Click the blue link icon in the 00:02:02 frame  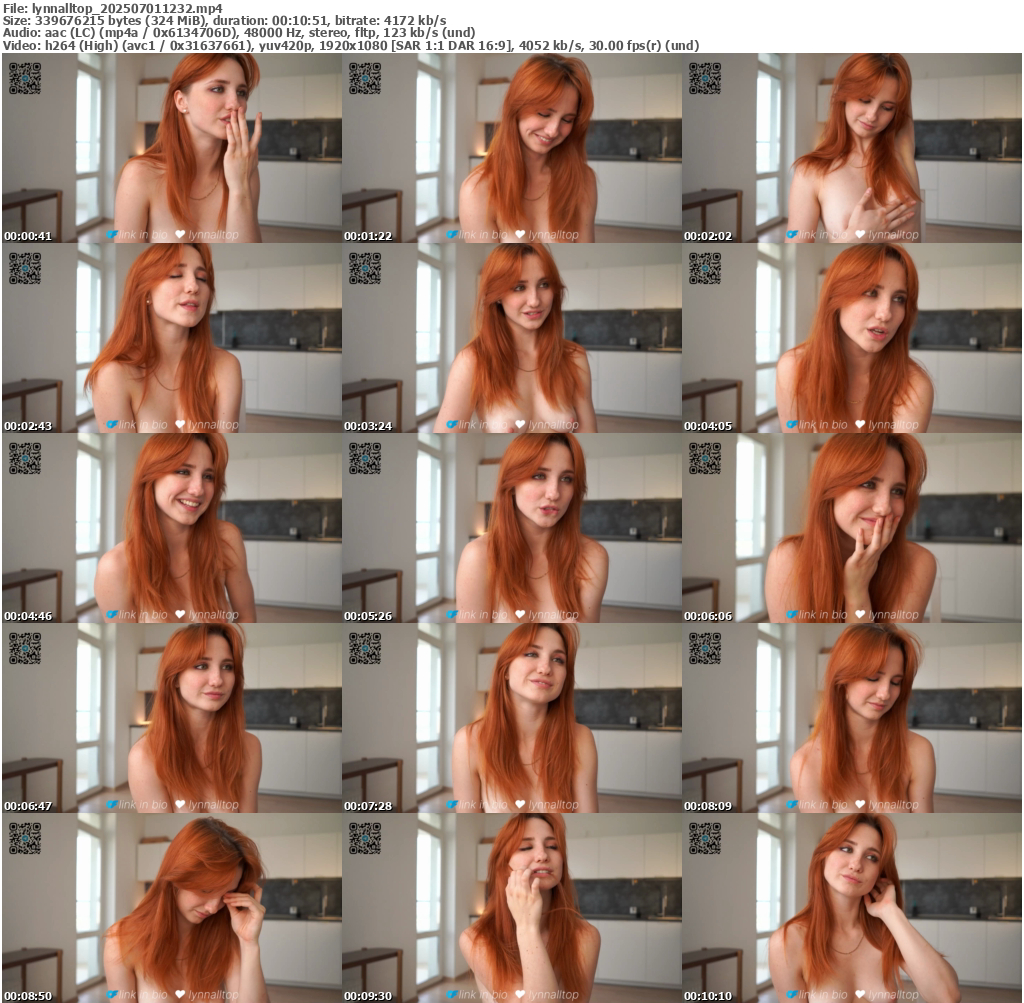[x=792, y=235]
